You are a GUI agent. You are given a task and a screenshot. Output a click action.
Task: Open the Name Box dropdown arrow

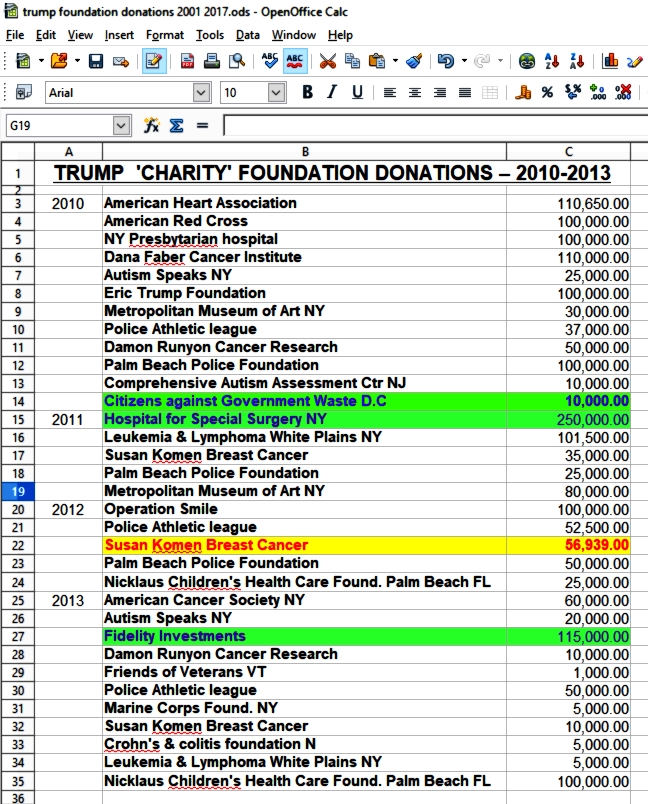pos(121,126)
